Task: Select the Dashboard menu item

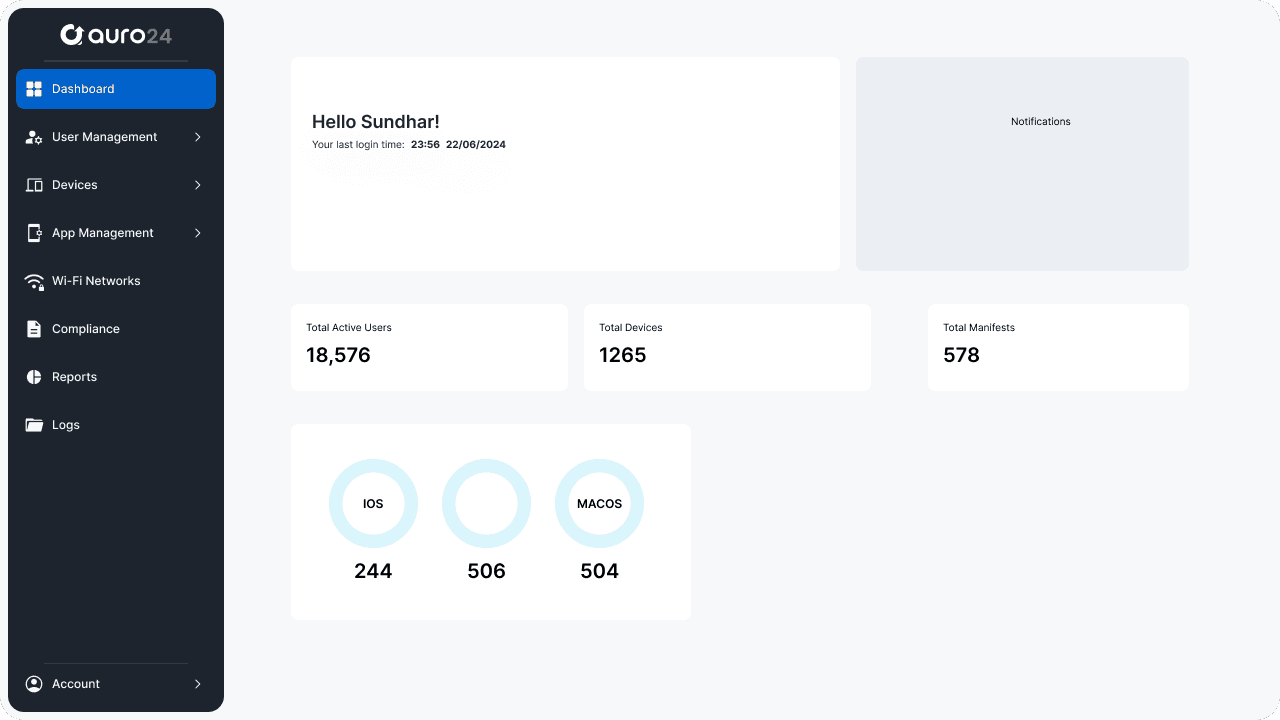Action: coord(83,88)
